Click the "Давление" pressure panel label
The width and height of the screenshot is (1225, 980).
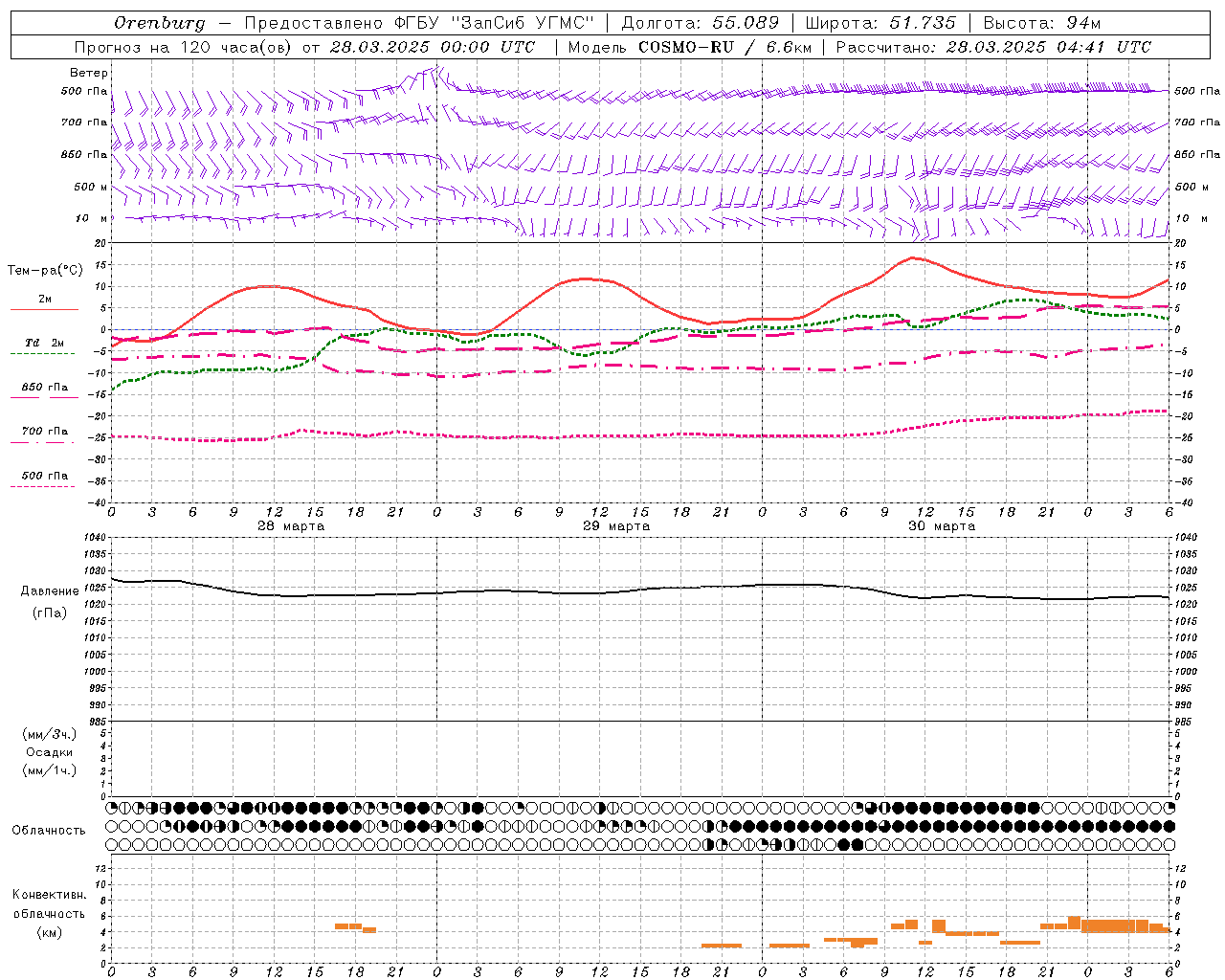[50, 590]
